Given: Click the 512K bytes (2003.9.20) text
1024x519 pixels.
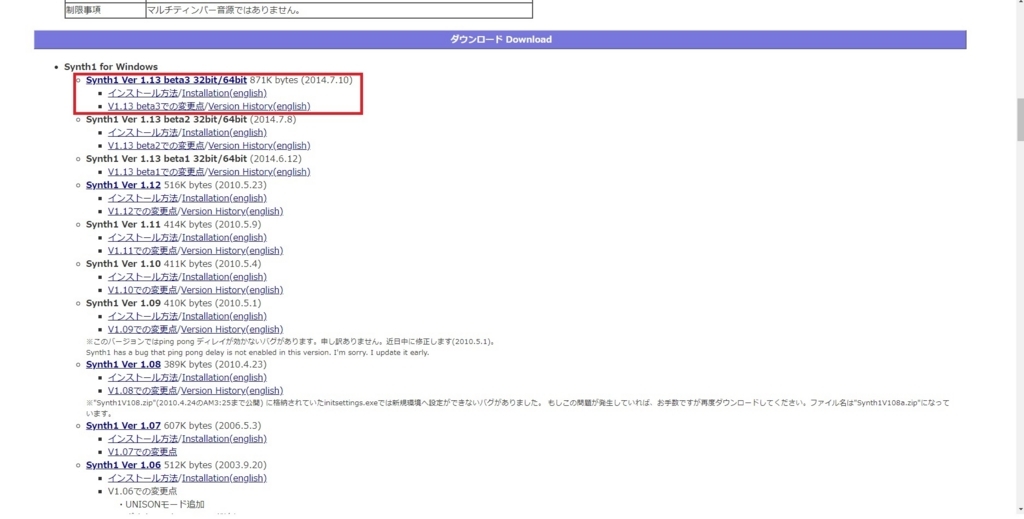Looking at the screenshot, I should coord(215,465).
